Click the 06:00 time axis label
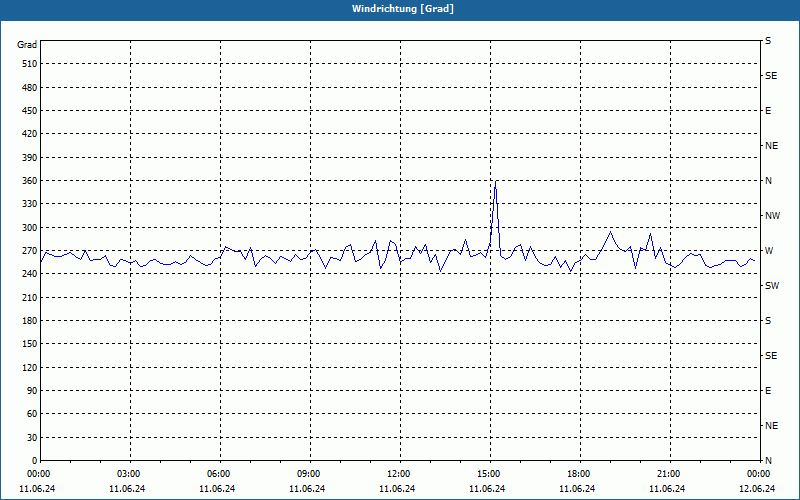This screenshot has height=500, width=800. click(x=219, y=474)
